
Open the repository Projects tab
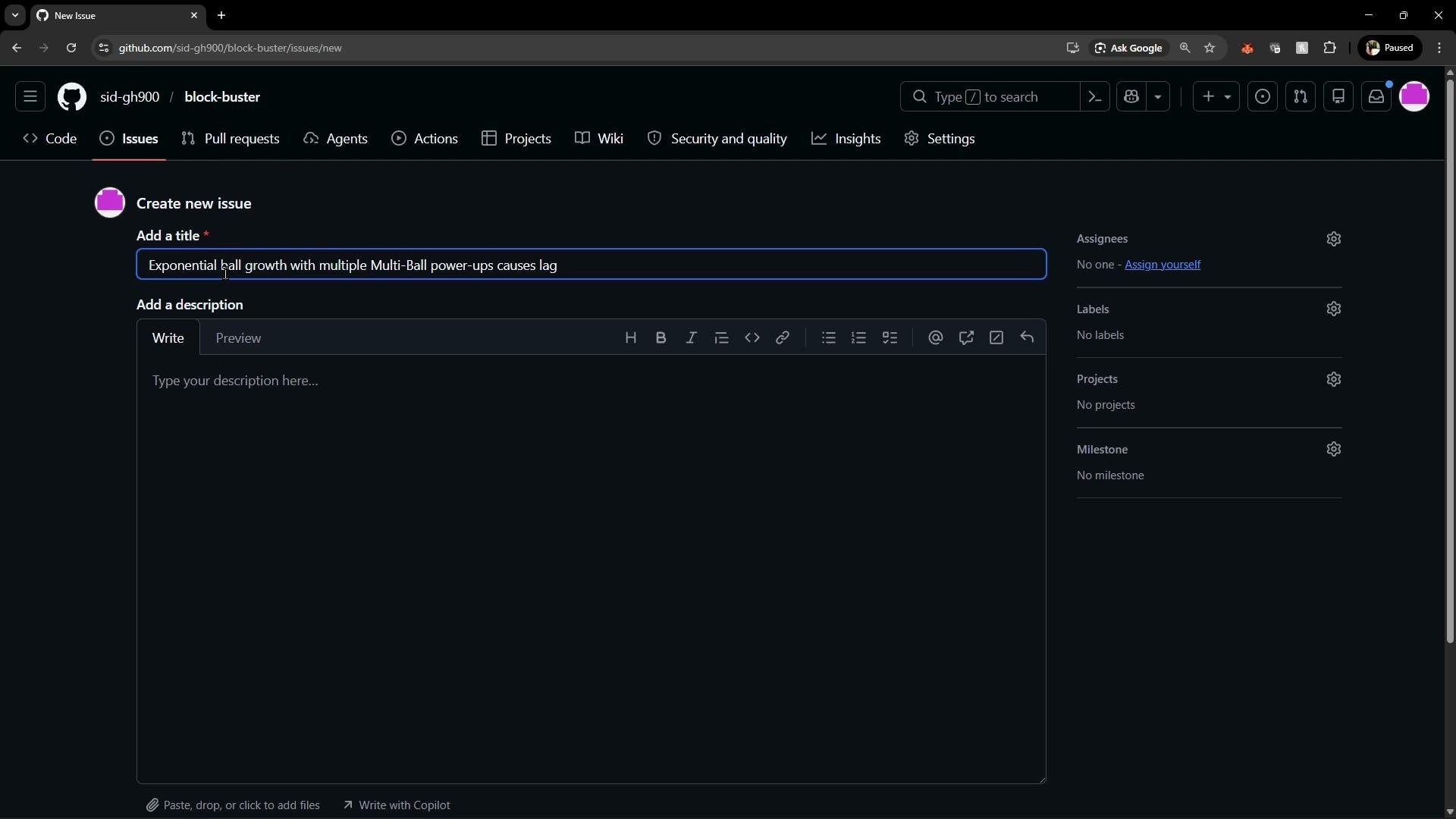516,139
